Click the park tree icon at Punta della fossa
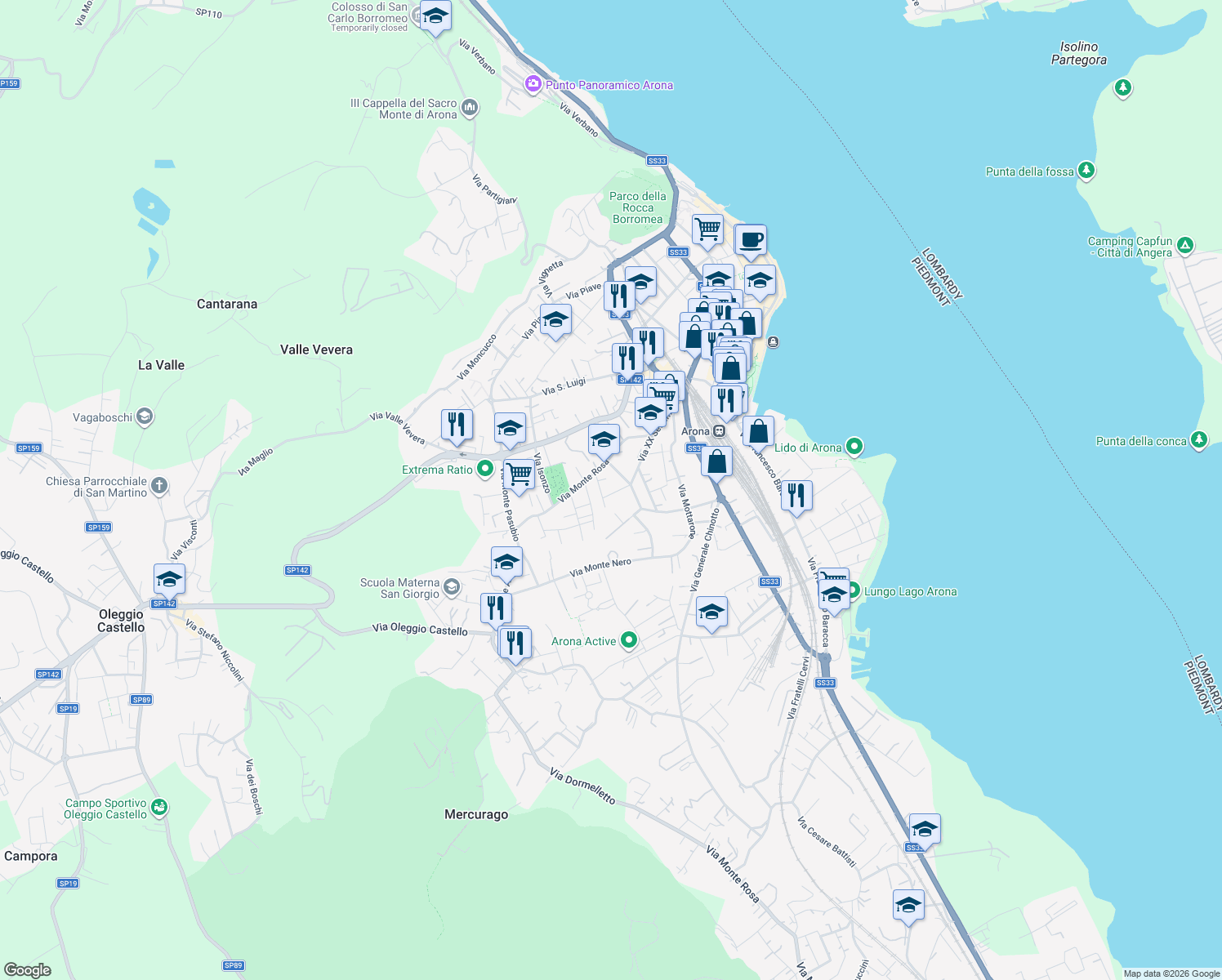 point(1086,171)
